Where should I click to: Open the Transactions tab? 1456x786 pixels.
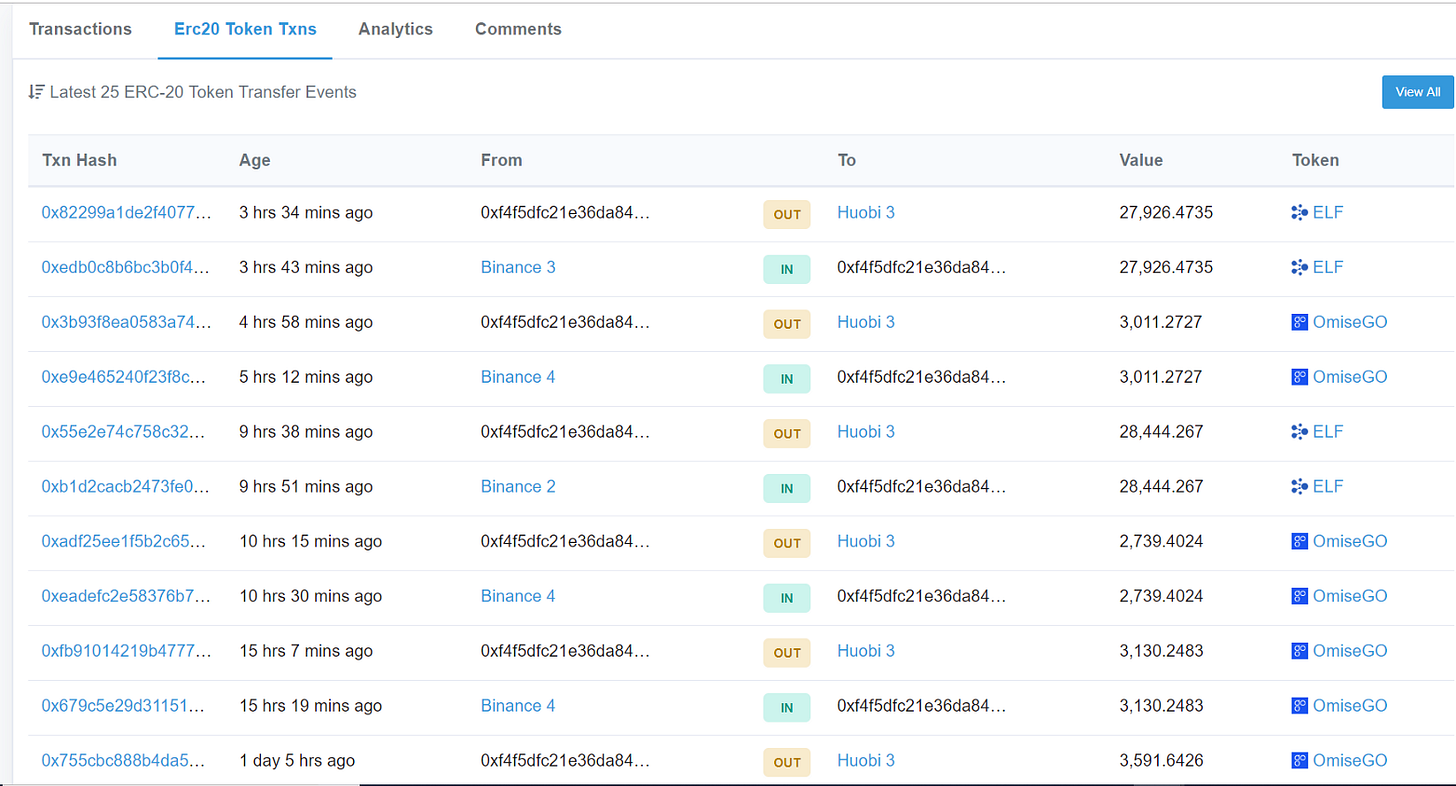(x=80, y=29)
